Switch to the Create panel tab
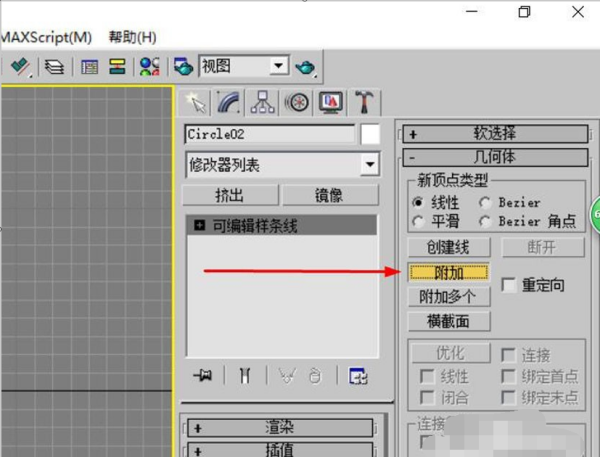The image size is (600, 457). pyautogui.click(x=196, y=103)
